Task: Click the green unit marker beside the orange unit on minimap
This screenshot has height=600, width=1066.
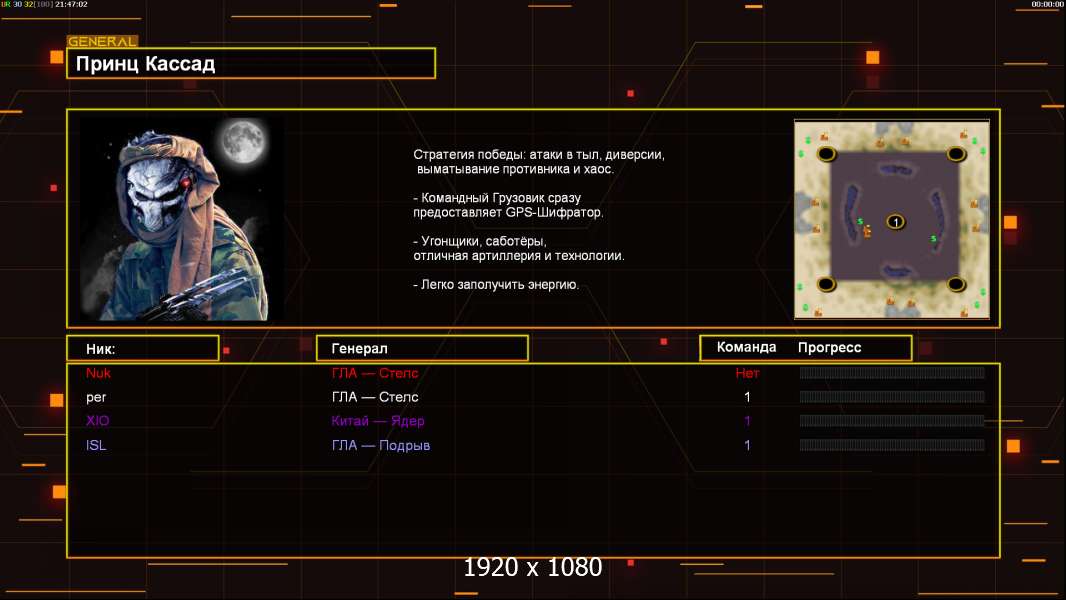Action: (x=860, y=222)
